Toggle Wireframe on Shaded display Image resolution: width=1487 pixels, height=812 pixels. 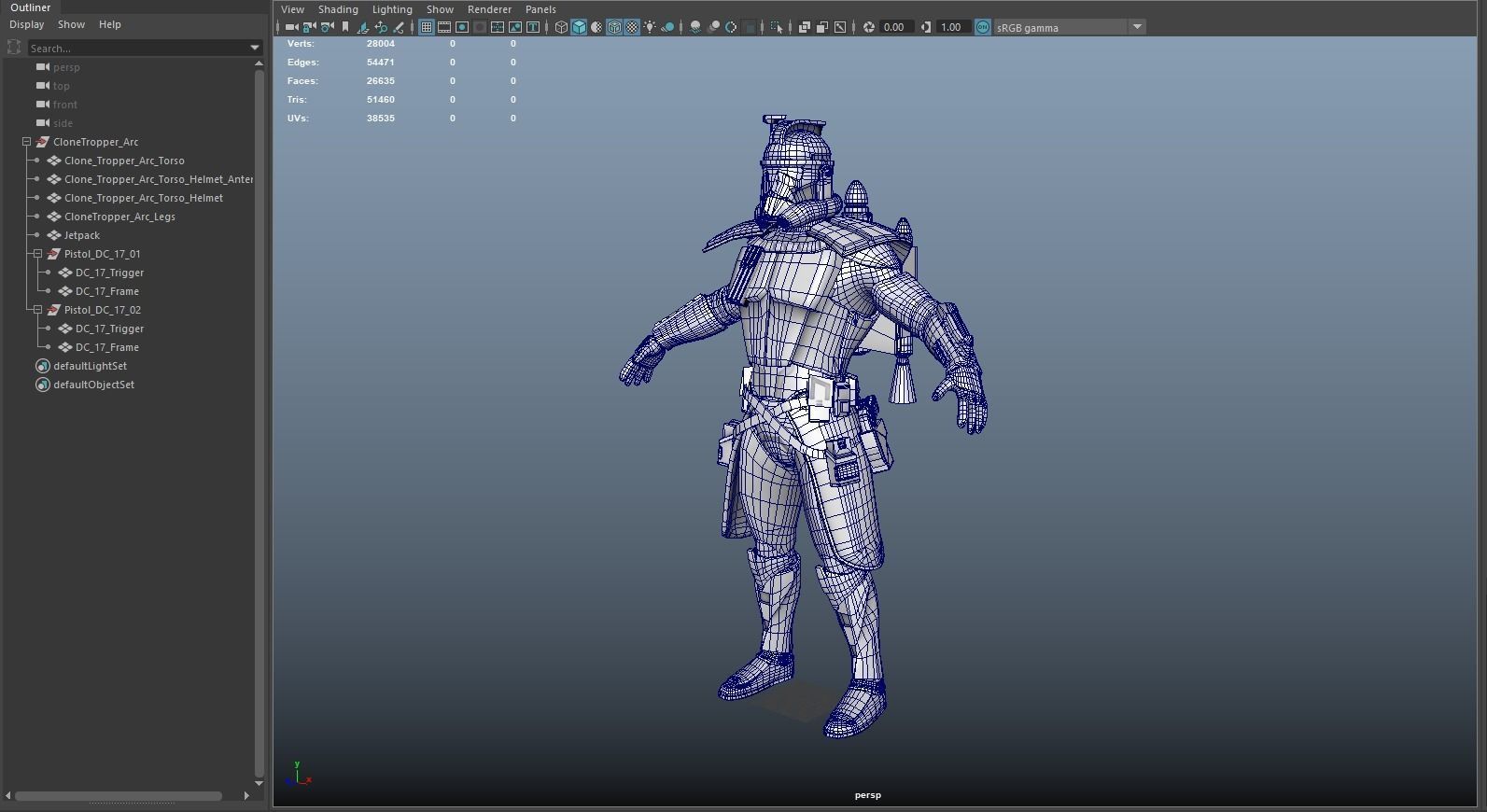(614, 27)
